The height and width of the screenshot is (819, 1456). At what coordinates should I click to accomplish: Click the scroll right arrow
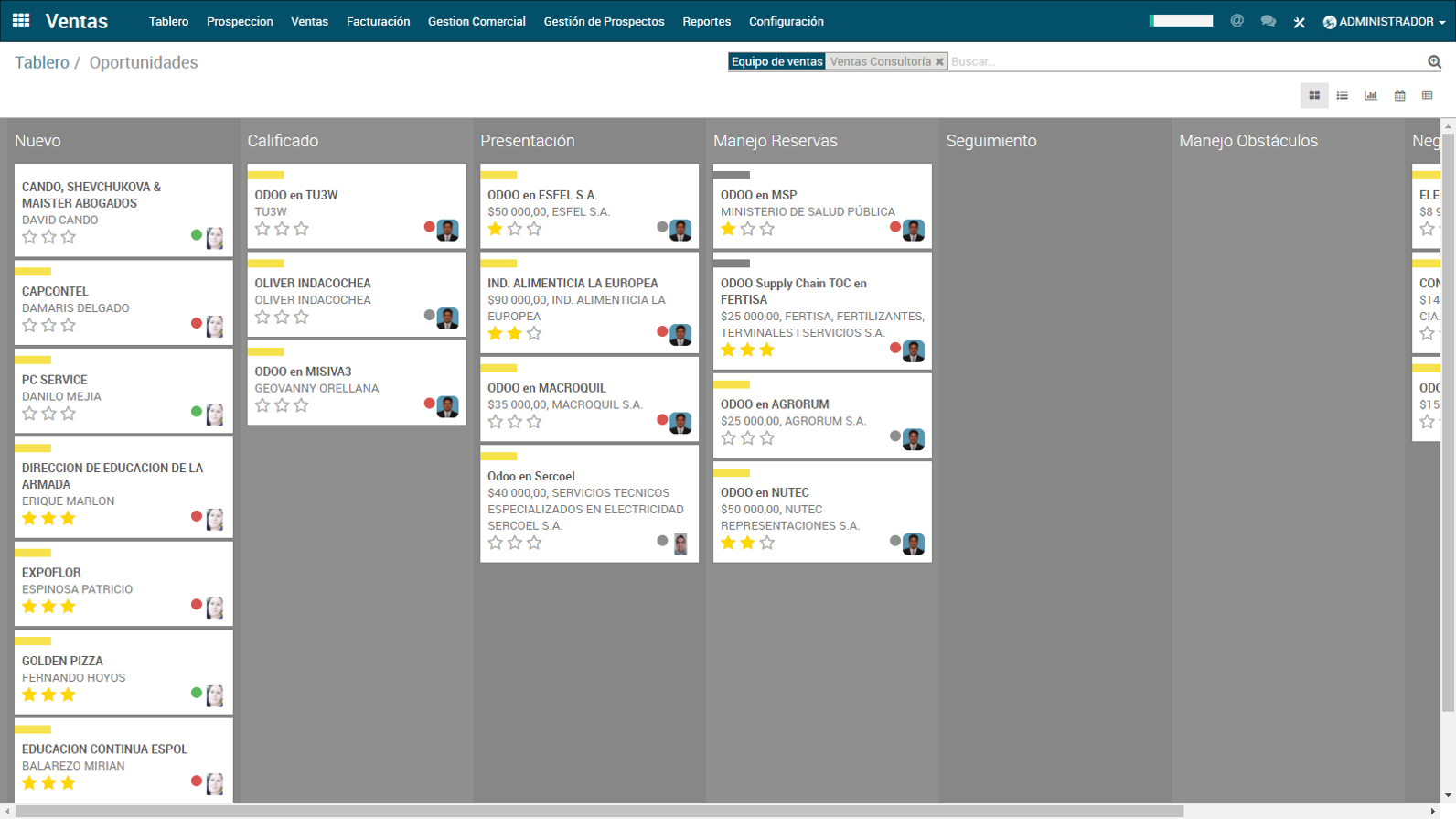(1433, 812)
